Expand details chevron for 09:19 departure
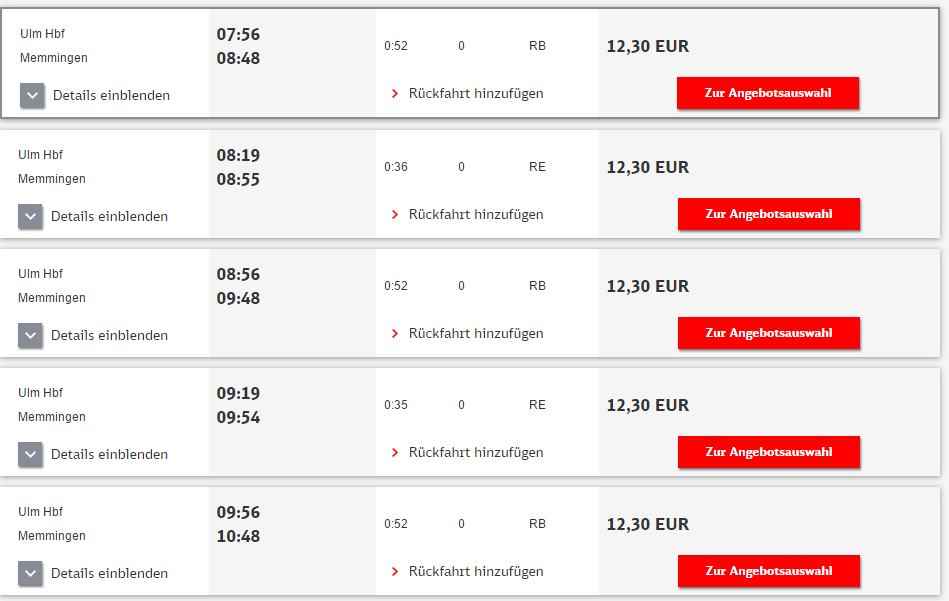The width and height of the screenshot is (949, 601). (x=30, y=455)
